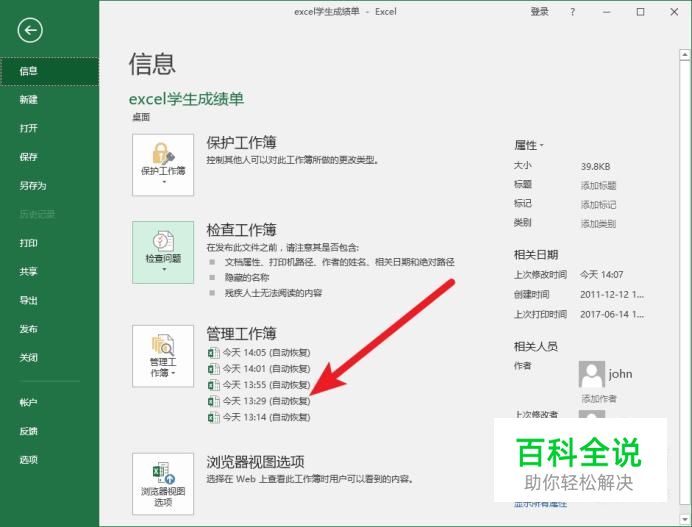Expand the 检查问题 dropdown button
Image resolution: width=692 pixels, height=527 pixels.
(163, 252)
